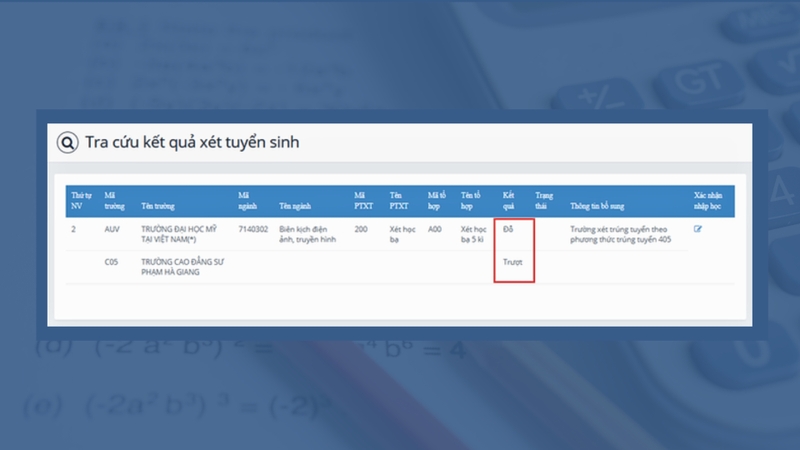Select the 'Trường xét trúng tuyển theo phương thức' note
Screen dimensions: 800x450
click(621, 234)
